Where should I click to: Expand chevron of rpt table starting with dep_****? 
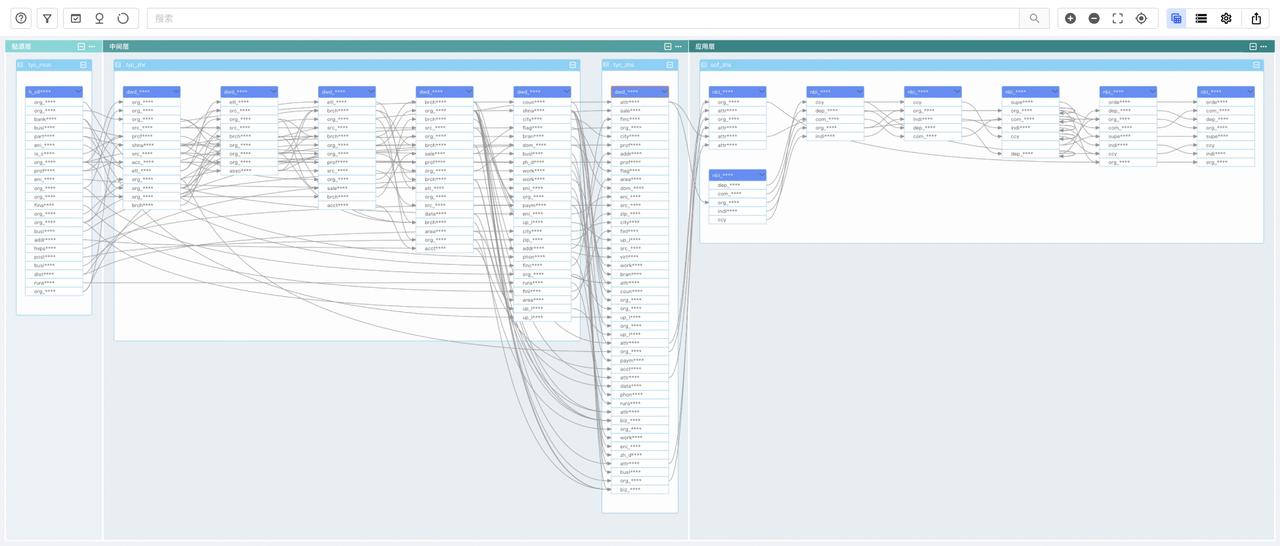[x=761, y=175]
